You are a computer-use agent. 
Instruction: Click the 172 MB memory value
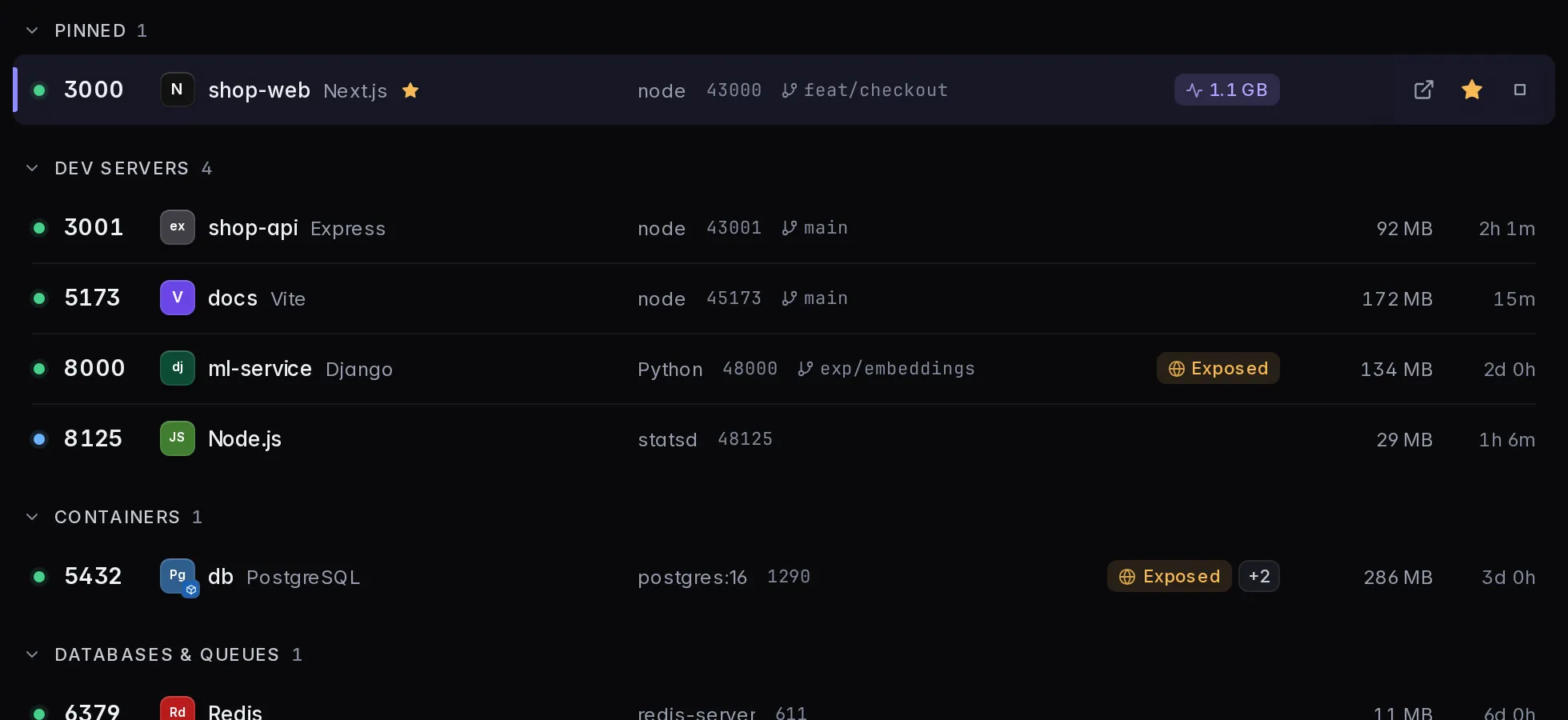coord(1398,298)
